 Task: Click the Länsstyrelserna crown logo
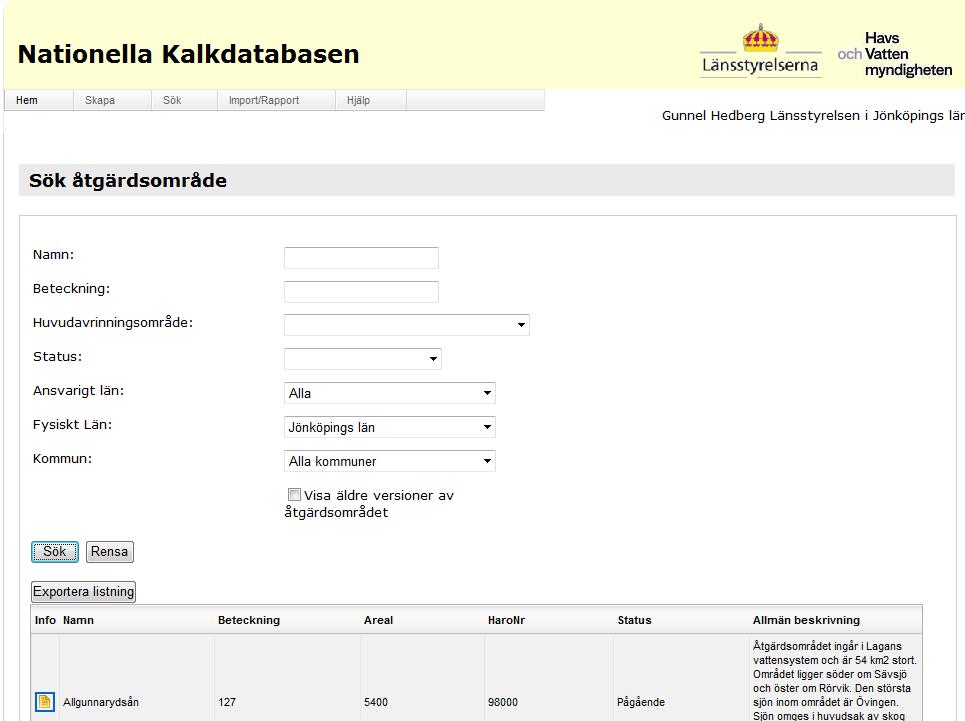pos(761,50)
